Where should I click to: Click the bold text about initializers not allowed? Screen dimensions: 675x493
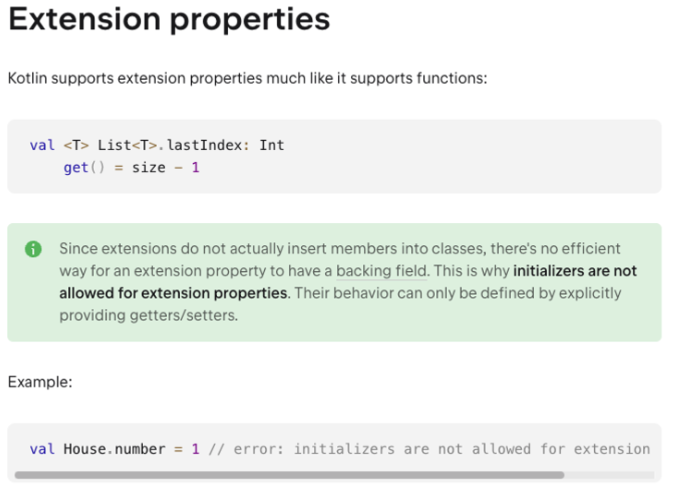[x=348, y=282]
